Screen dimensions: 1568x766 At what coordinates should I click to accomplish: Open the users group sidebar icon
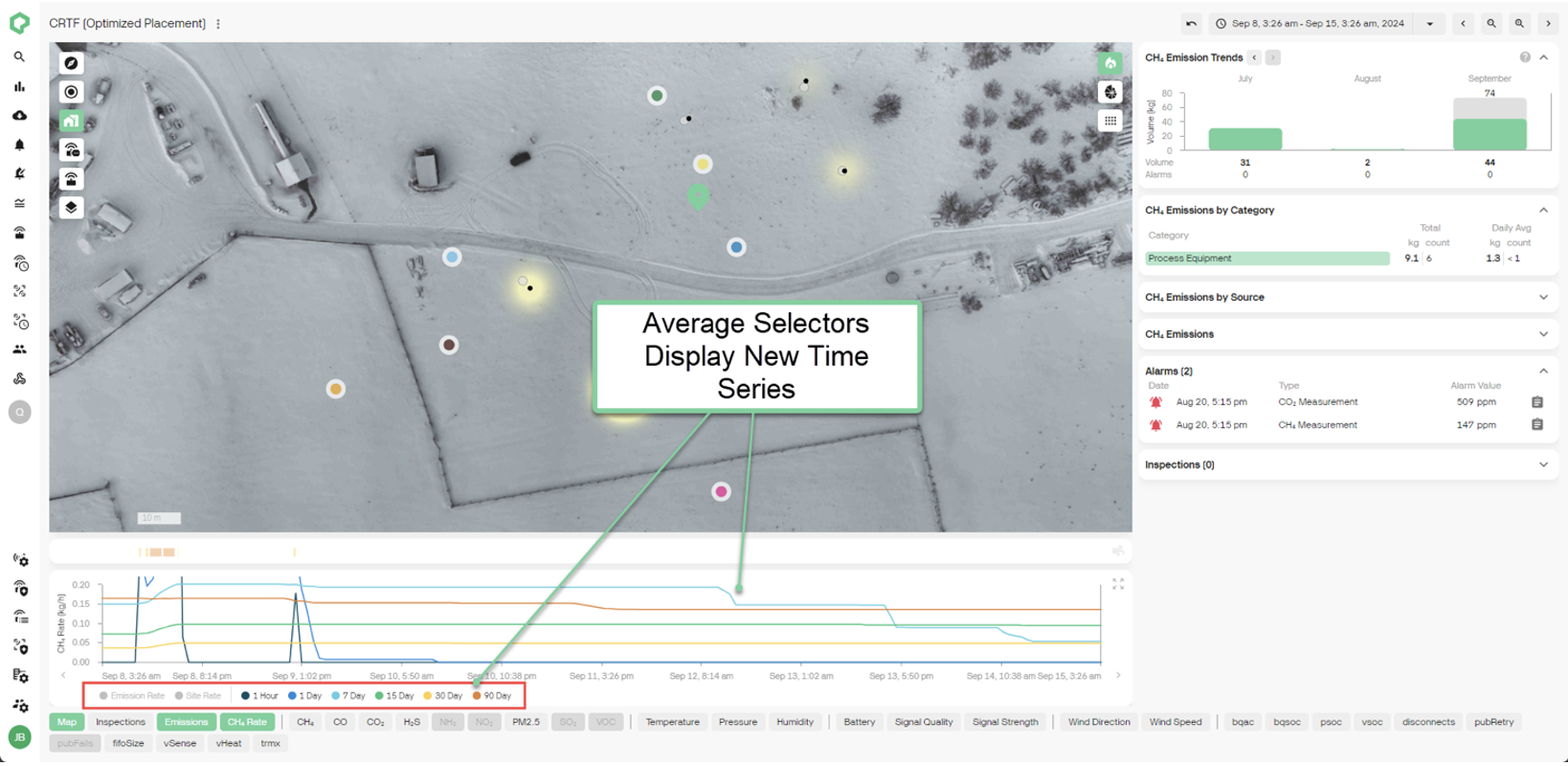coord(19,349)
